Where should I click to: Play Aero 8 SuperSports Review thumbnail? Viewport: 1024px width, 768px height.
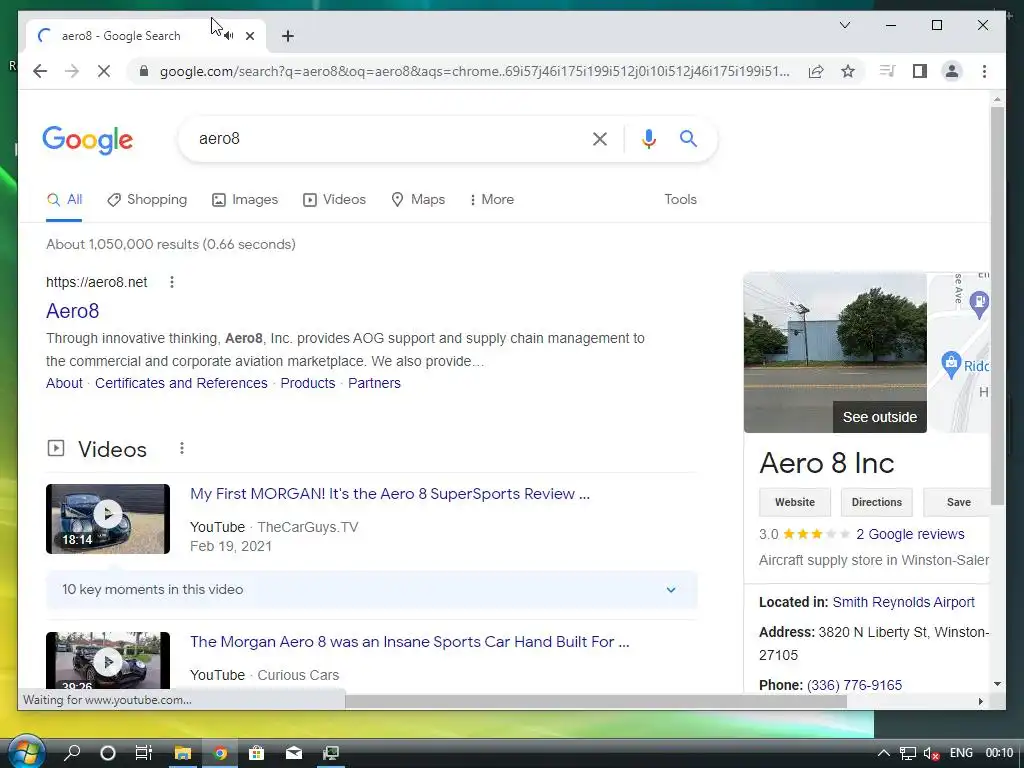[108, 519]
